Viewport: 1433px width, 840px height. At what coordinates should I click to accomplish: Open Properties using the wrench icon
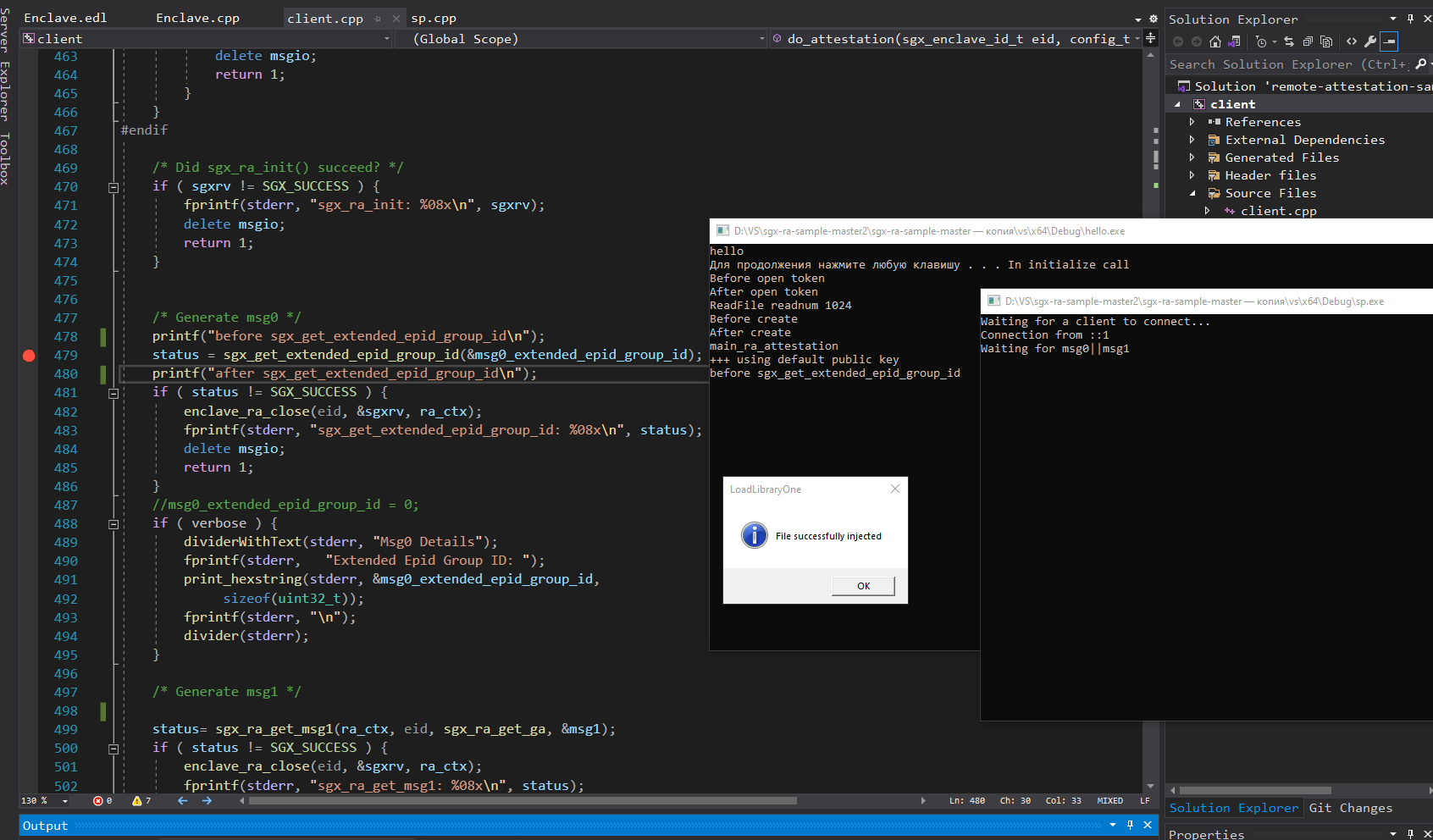[1370, 41]
